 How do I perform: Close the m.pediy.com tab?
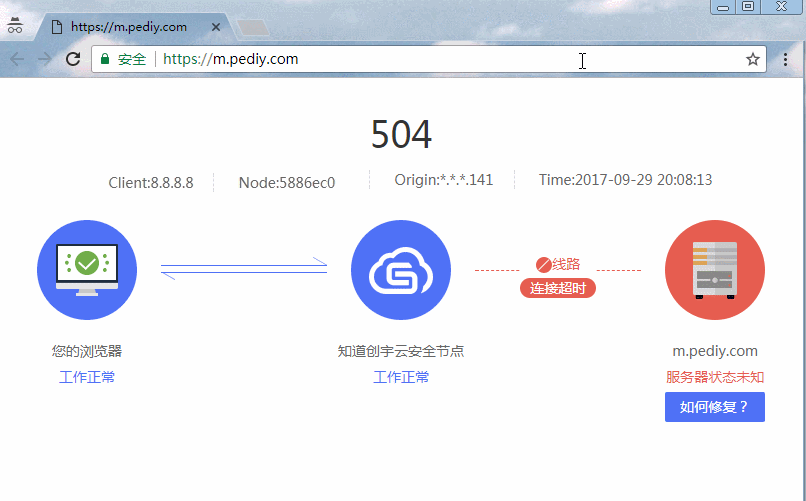coord(216,27)
